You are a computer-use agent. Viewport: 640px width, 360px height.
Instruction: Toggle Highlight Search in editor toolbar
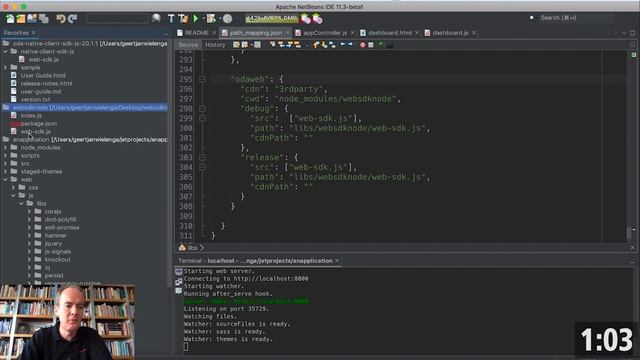point(297,44)
